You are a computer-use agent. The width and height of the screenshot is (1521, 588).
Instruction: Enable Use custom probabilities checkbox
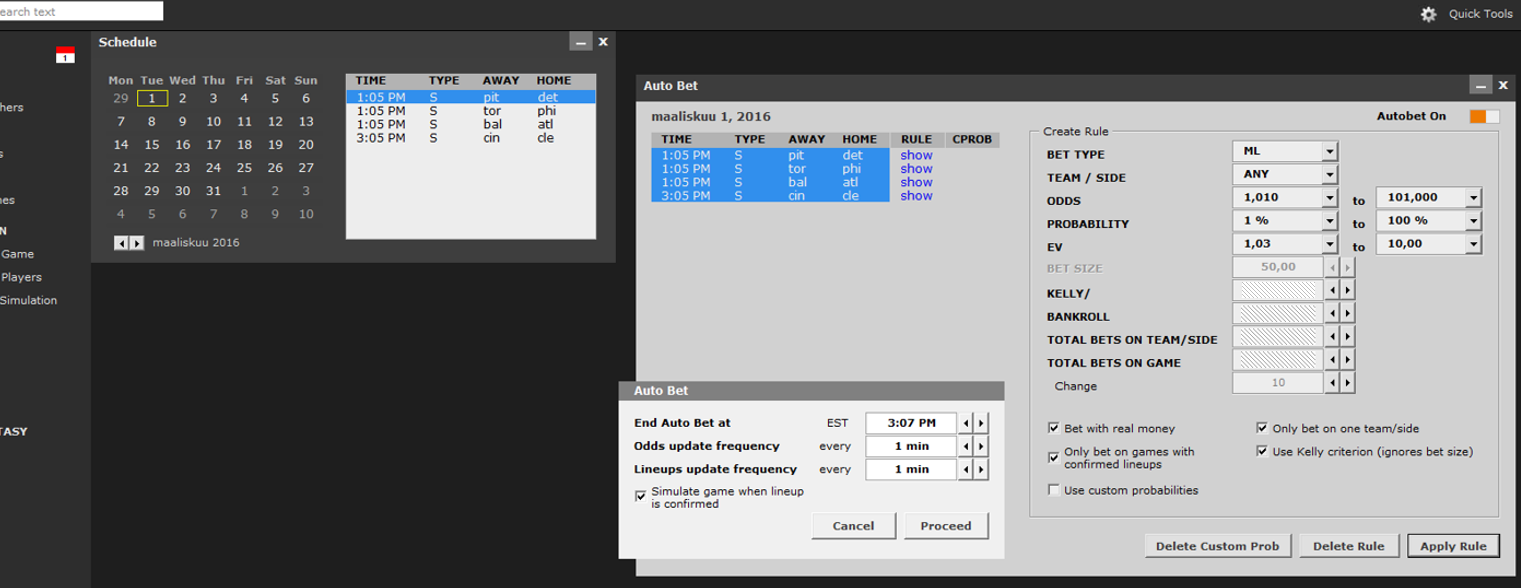pos(1054,490)
